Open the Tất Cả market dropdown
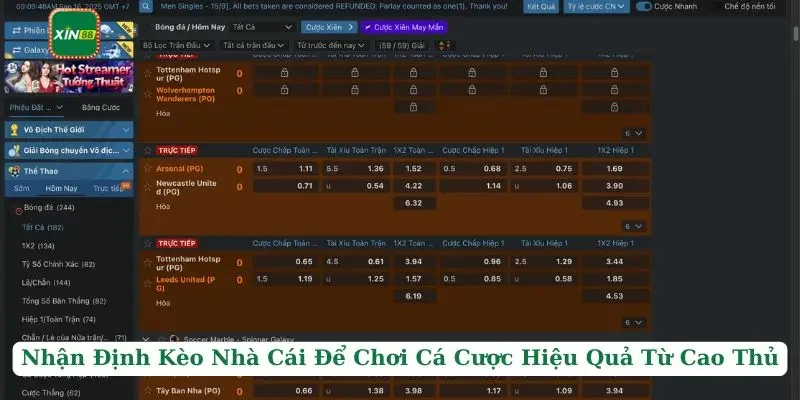The height and width of the screenshot is (400, 800). [x=263, y=27]
